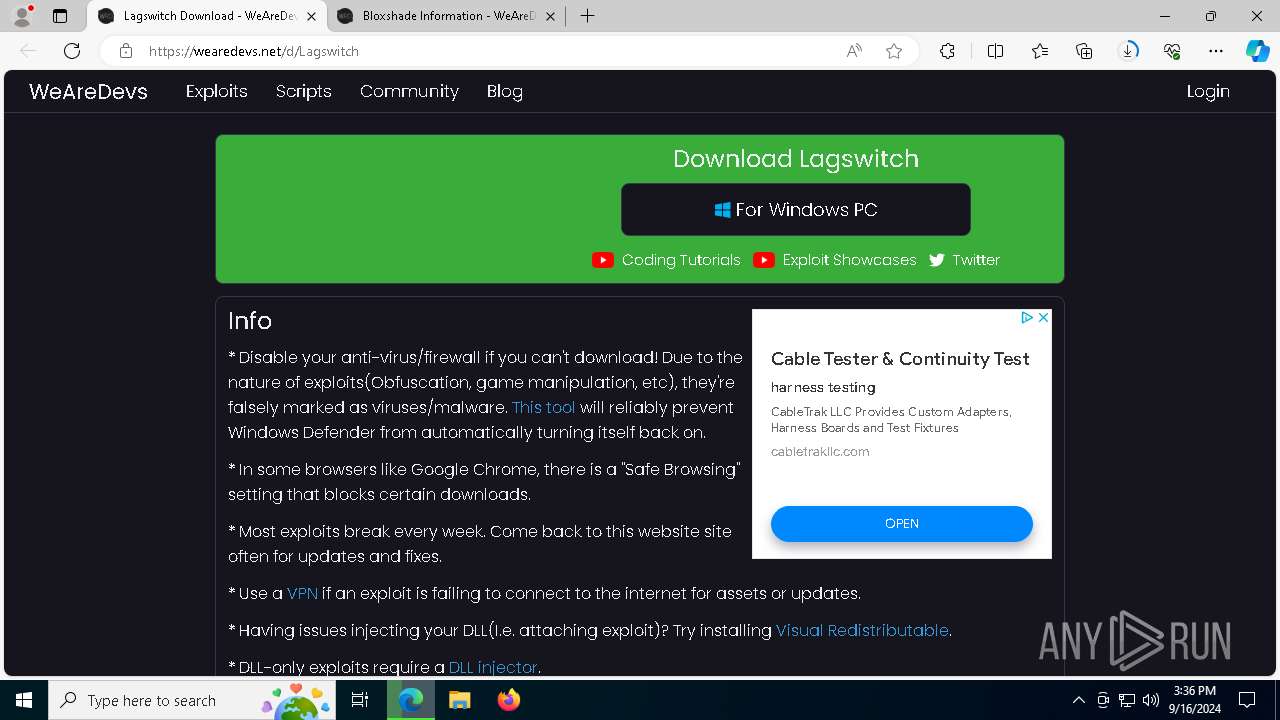Open Edge Settings and more menu

coord(1216,51)
